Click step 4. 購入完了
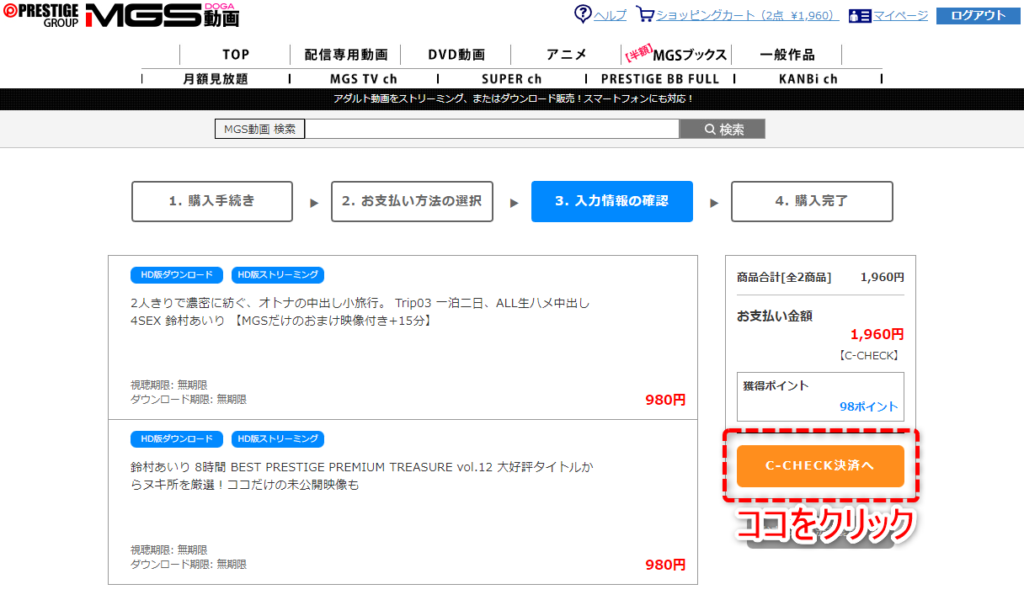 pos(812,201)
